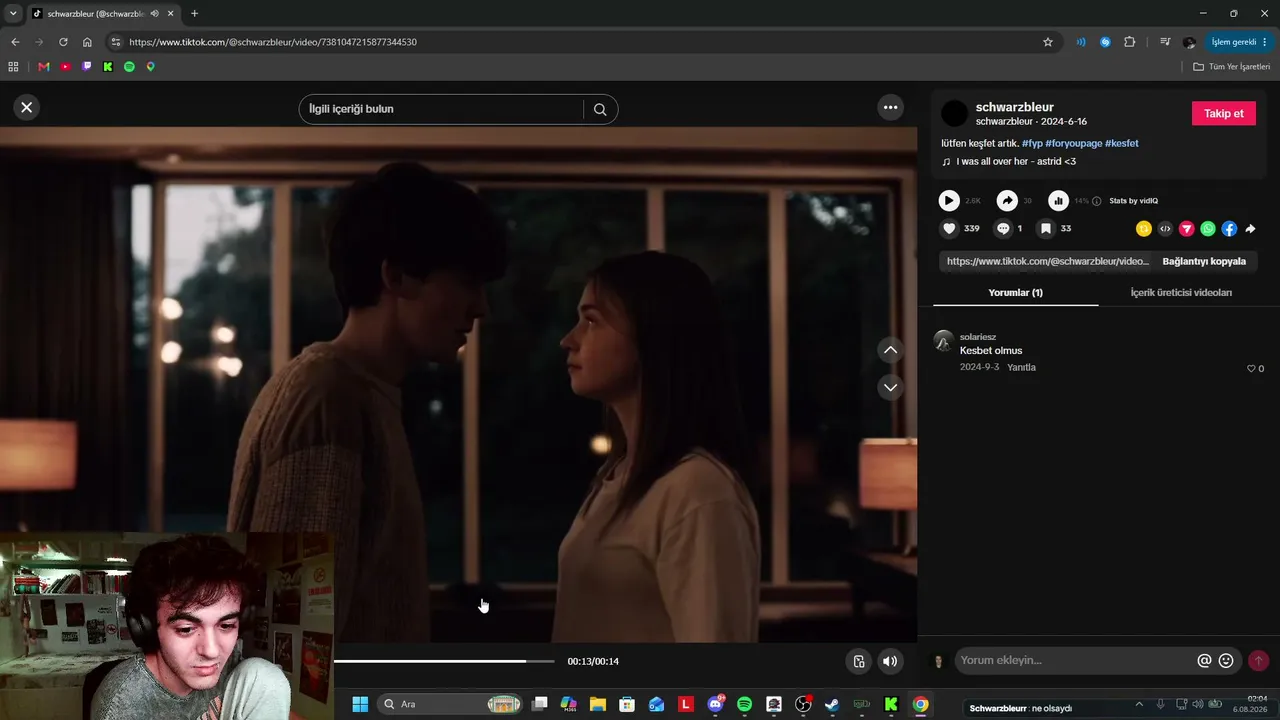Click the vidIQ engagement chart icon
1280x720 pixels.
click(1058, 201)
